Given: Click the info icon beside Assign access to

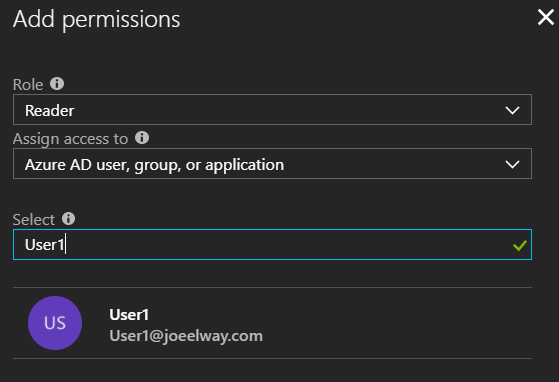Looking at the screenshot, I should point(142,138).
